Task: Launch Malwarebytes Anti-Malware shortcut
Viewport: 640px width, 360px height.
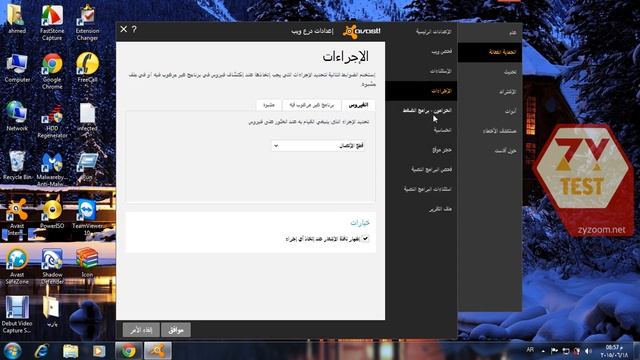Action: [52, 169]
